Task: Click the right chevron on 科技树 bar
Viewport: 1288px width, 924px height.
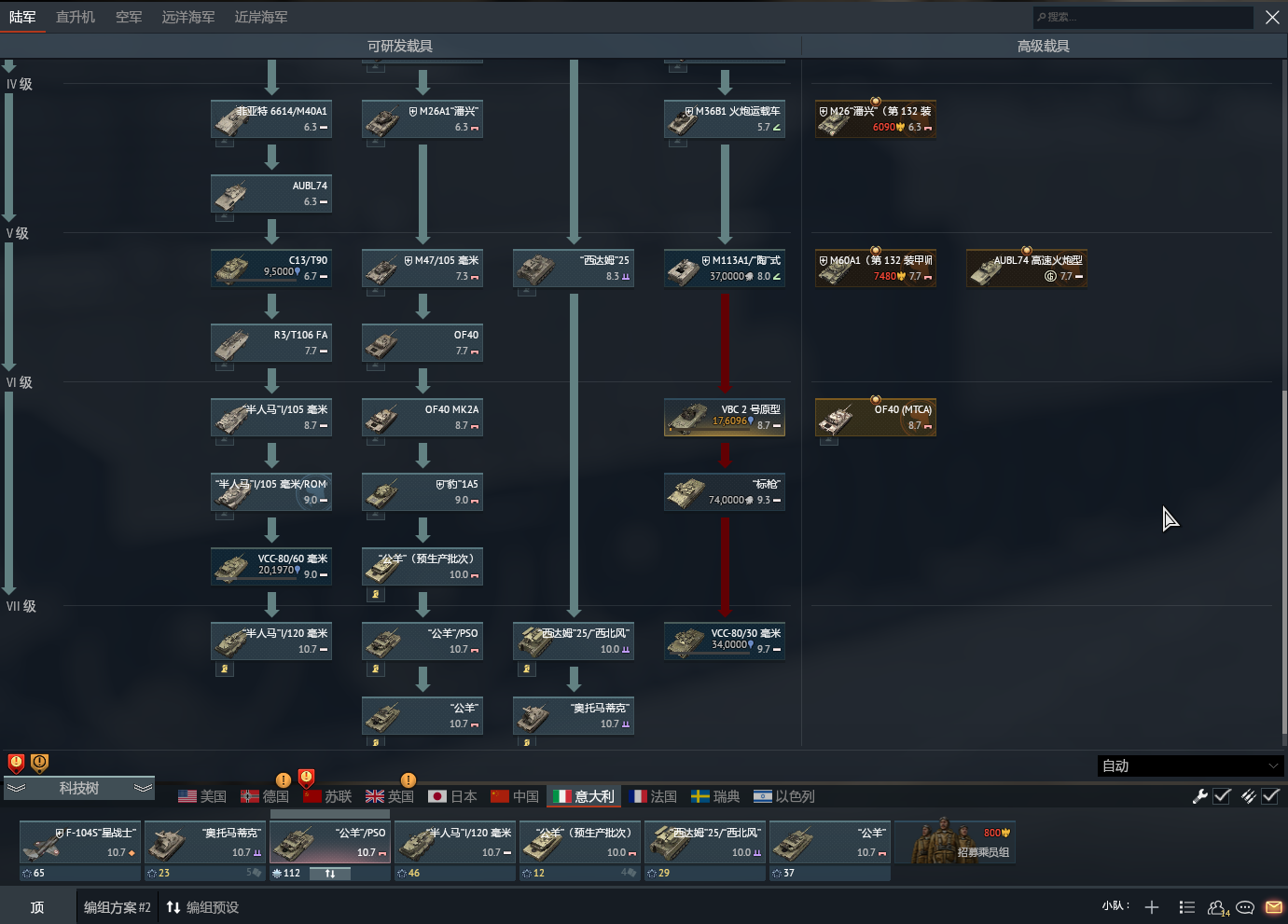Action: (x=143, y=788)
